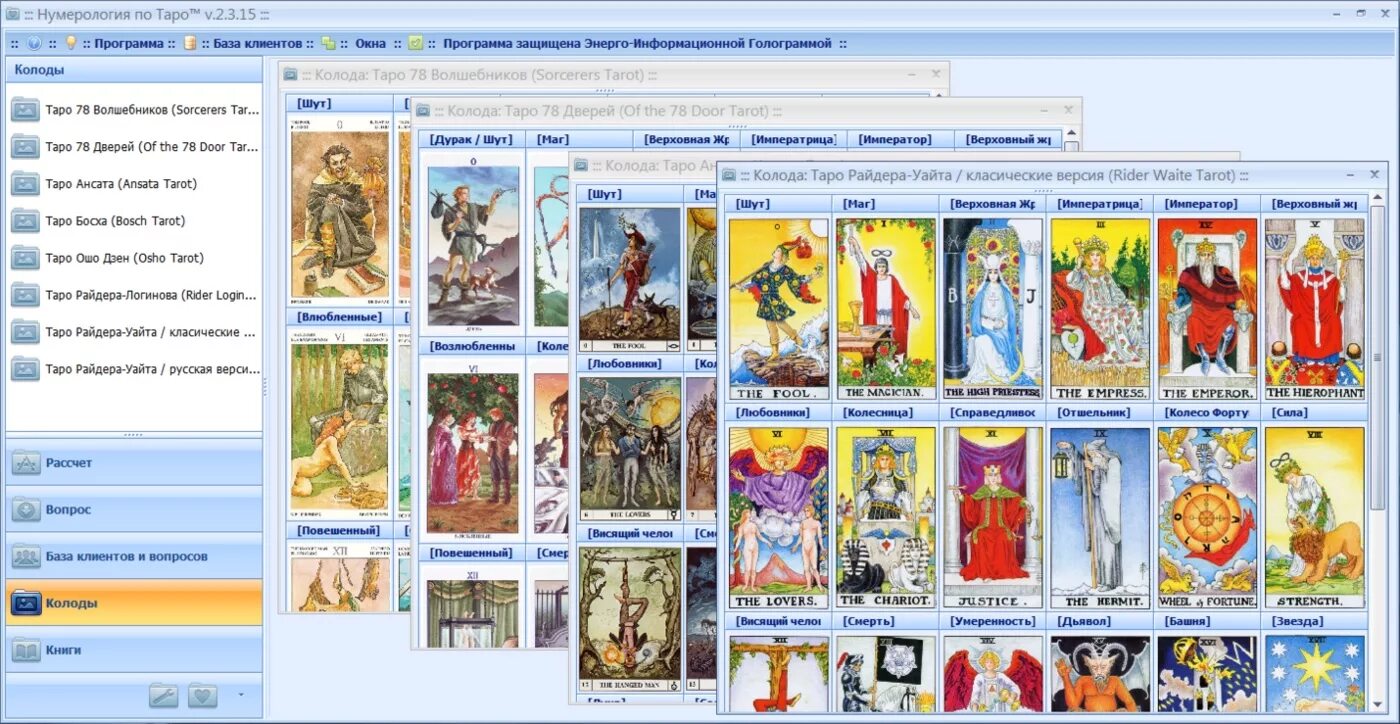Open the Окна menu

pos(370,43)
